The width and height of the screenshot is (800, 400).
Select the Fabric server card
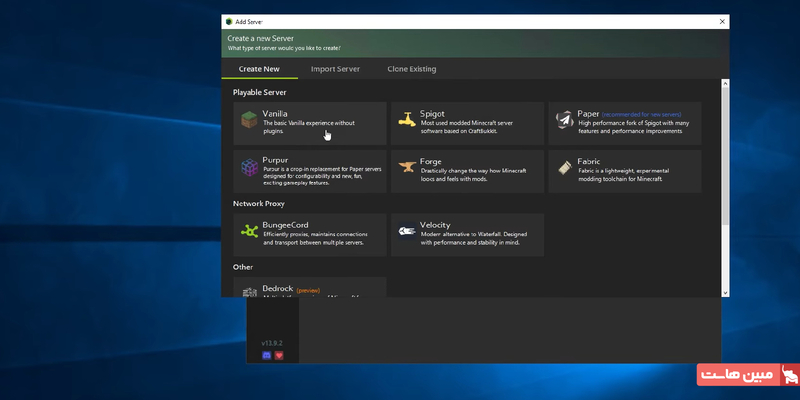[624, 171]
